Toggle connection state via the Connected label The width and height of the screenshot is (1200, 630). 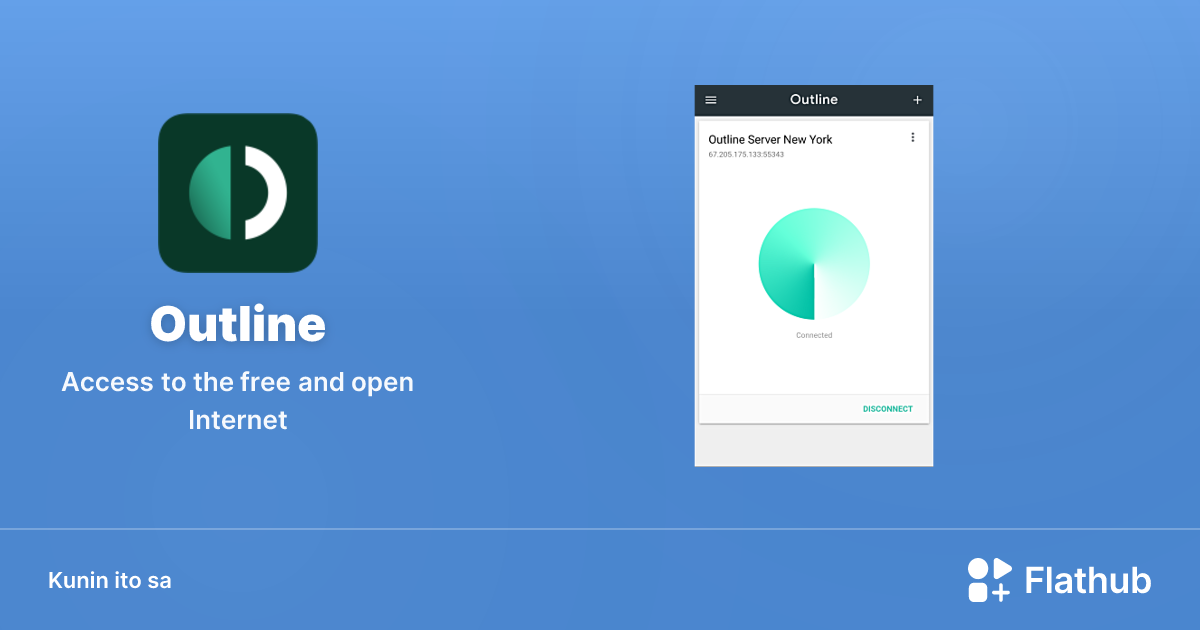[x=813, y=334]
